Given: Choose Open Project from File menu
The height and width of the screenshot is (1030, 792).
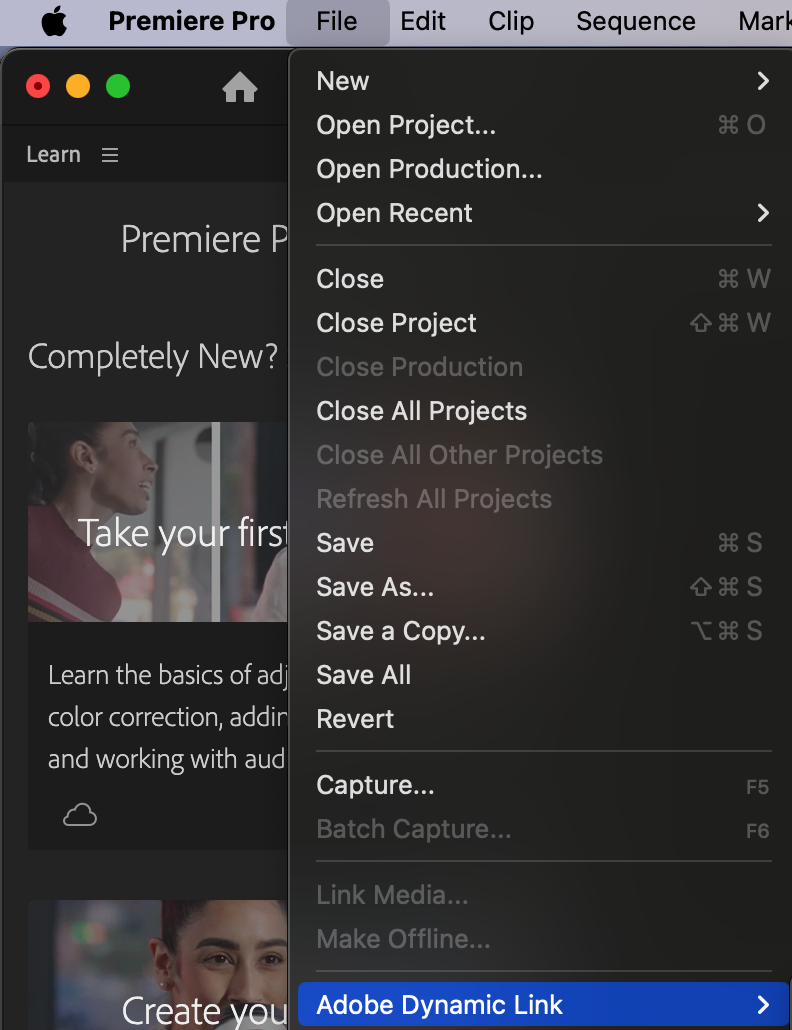Looking at the screenshot, I should (406, 125).
